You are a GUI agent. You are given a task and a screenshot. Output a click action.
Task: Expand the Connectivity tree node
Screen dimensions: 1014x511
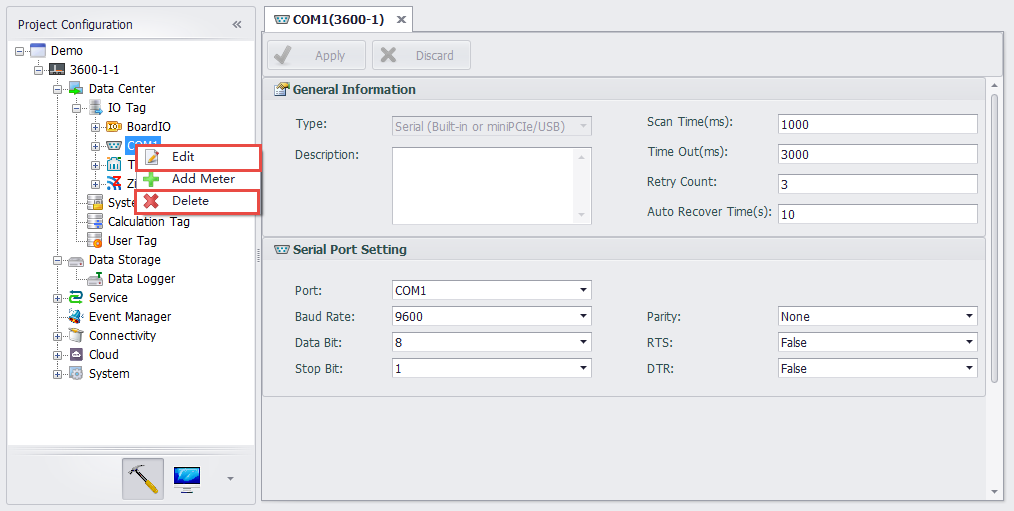tap(58, 336)
